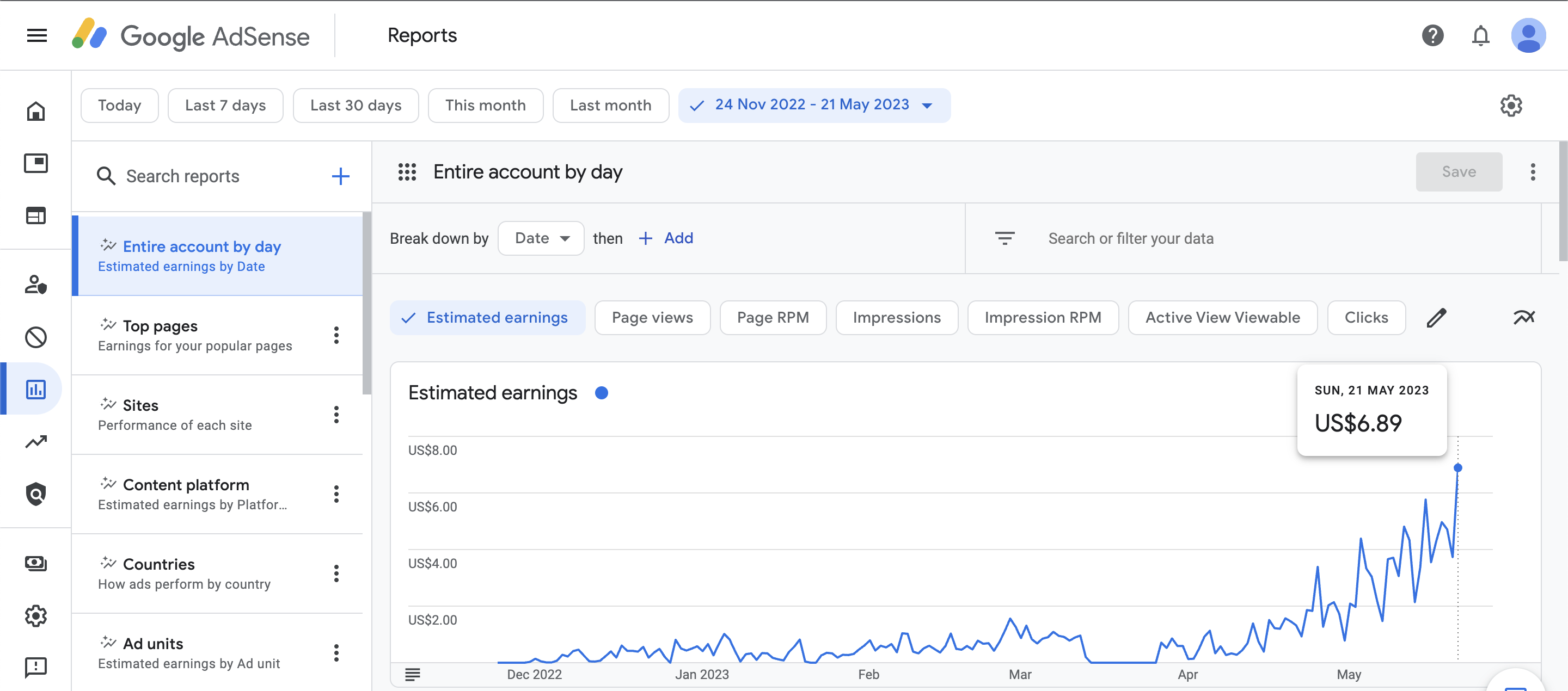Send feedback using the sidebar speech-bubble icon
The width and height of the screenshot is (1568, 691).
pyautogui.click(x=36, y=667)
